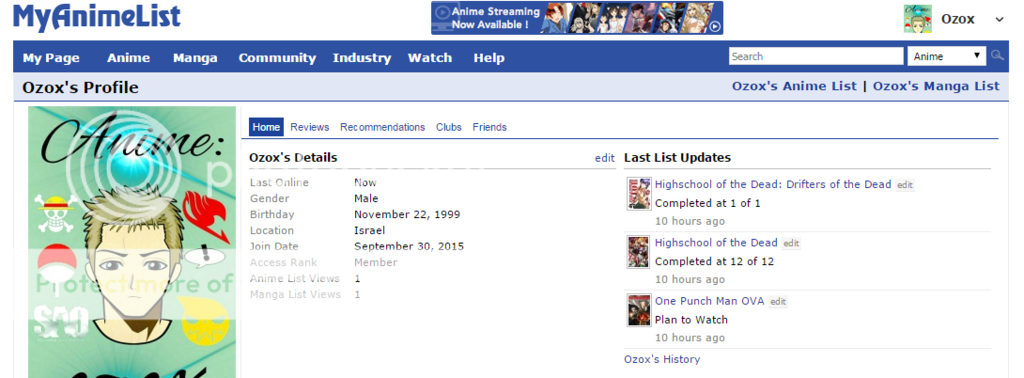
Task: Click the Ozox avatar icon in header
Action: click(918, 19)
